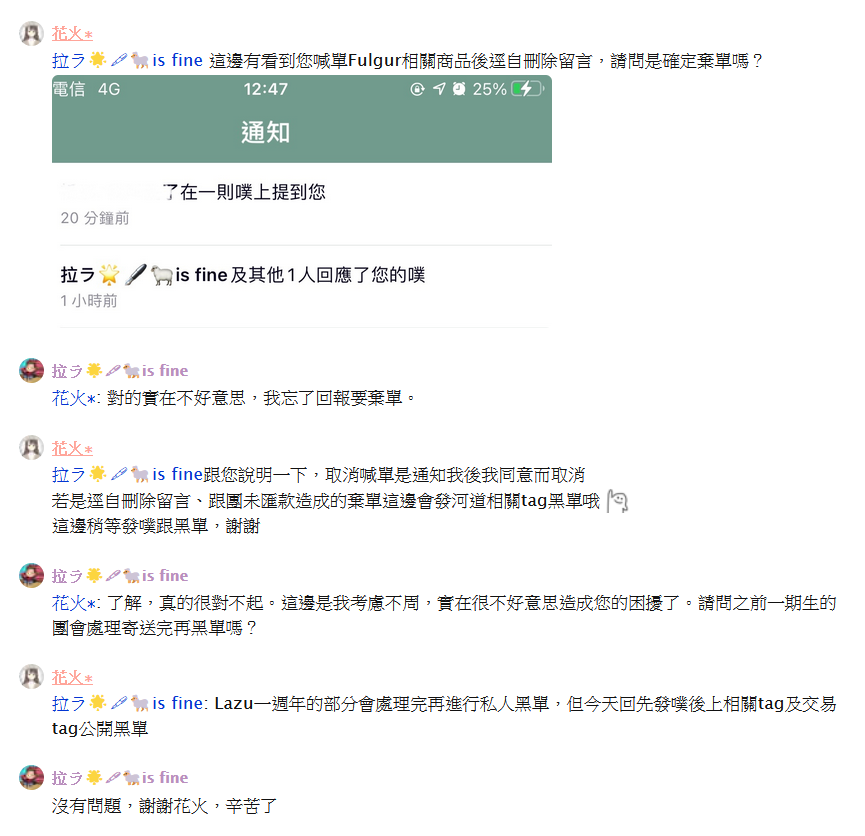
Task: Click the 拉ラ avatar on the last message
Action: tap(31, 778)
